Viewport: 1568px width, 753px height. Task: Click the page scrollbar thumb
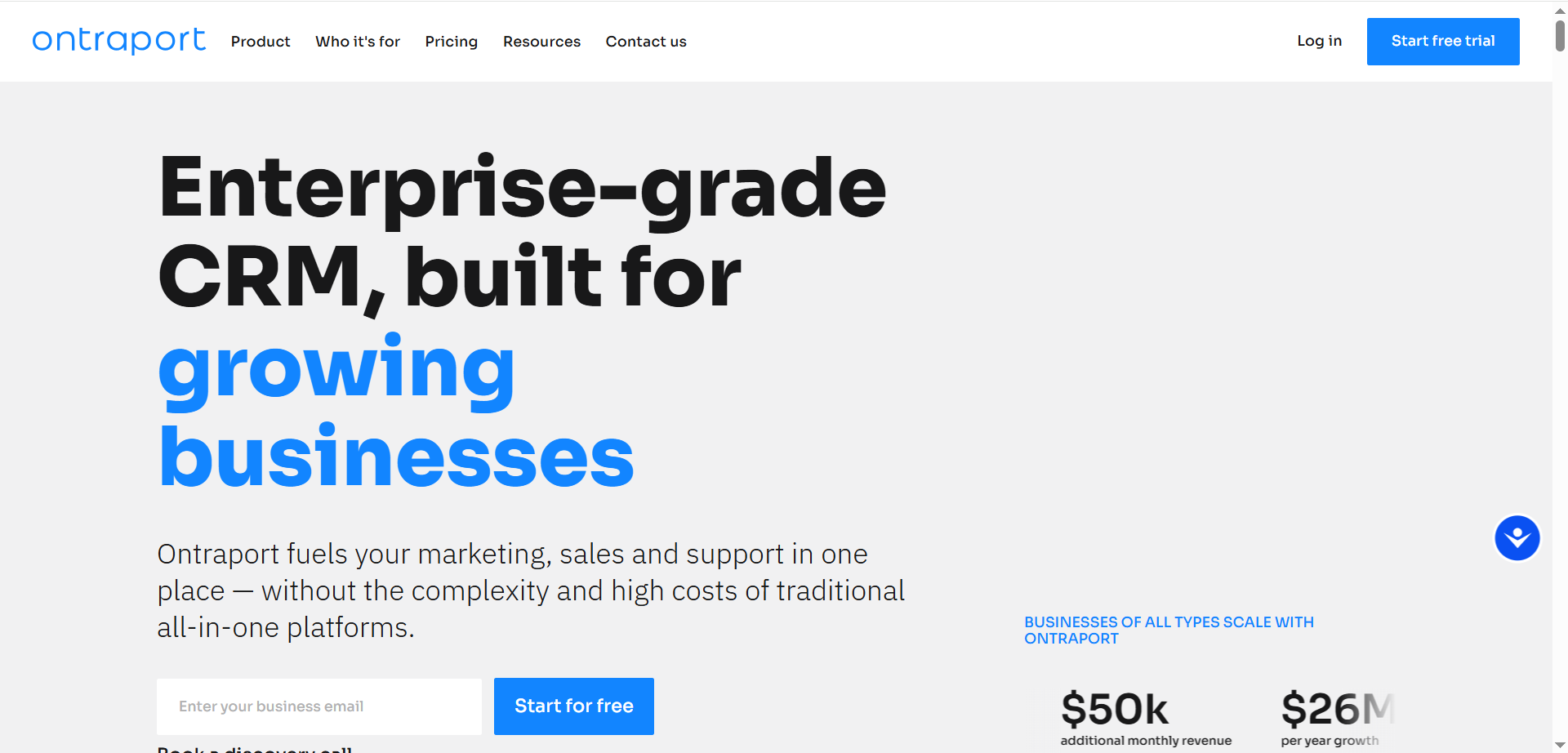(1560, 36)
